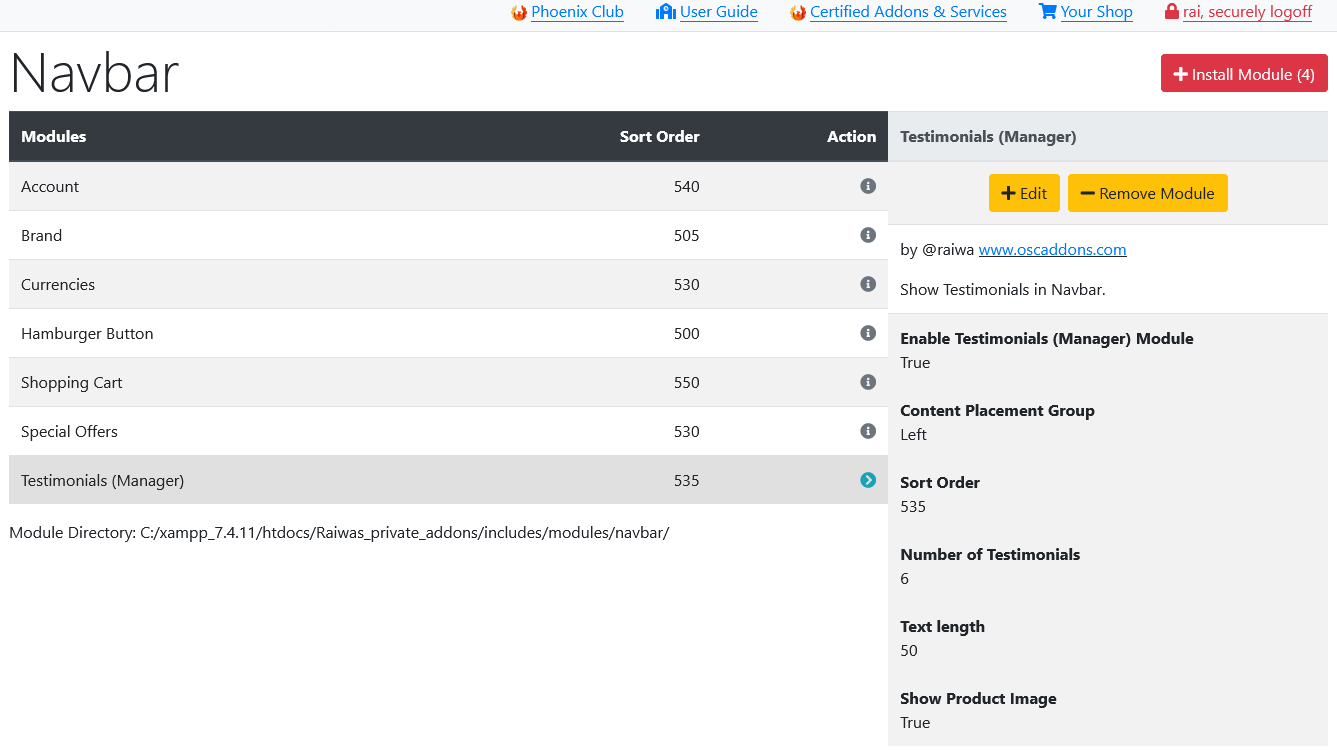Open the User Guide link

click(x=719, y=12)
